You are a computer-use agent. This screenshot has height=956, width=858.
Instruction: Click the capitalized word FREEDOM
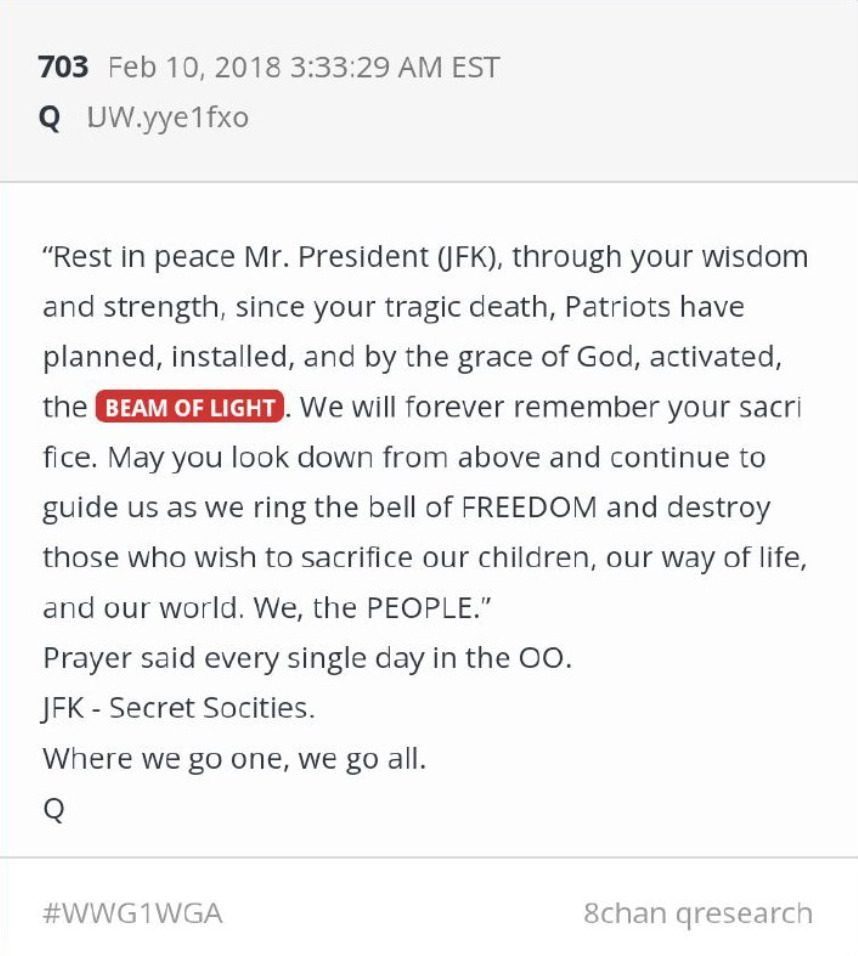click(x=529, y=508)
